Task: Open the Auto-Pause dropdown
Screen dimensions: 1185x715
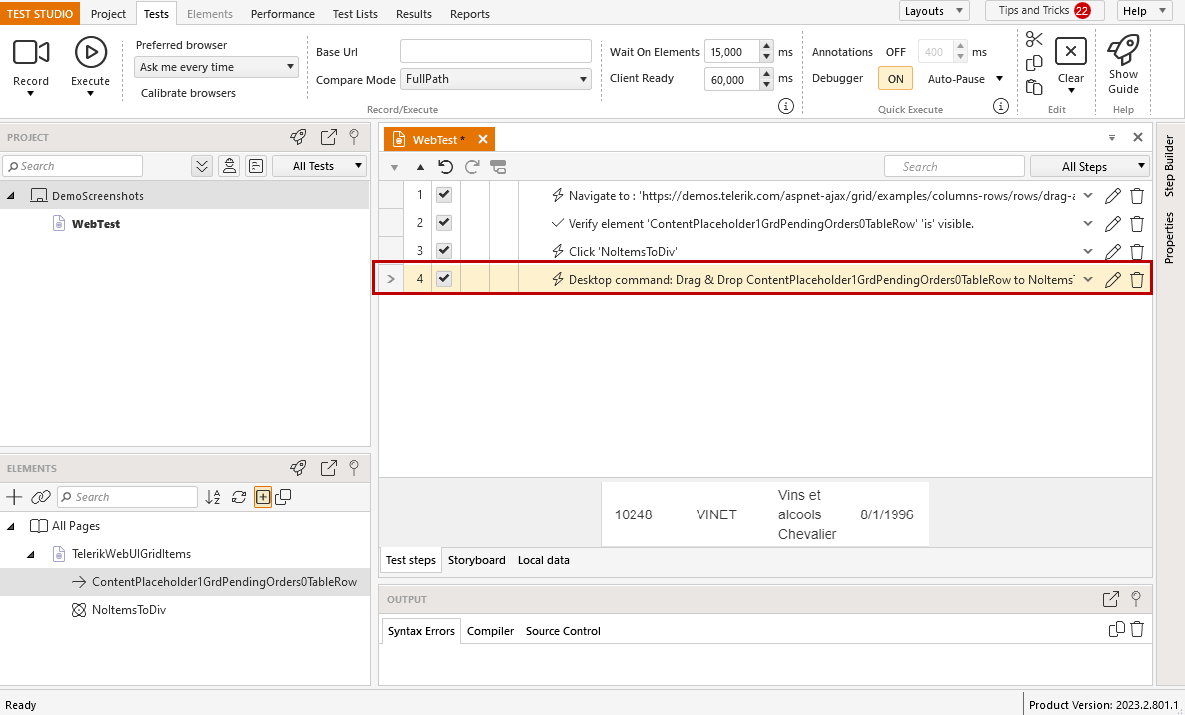Action: coord(965,79)
